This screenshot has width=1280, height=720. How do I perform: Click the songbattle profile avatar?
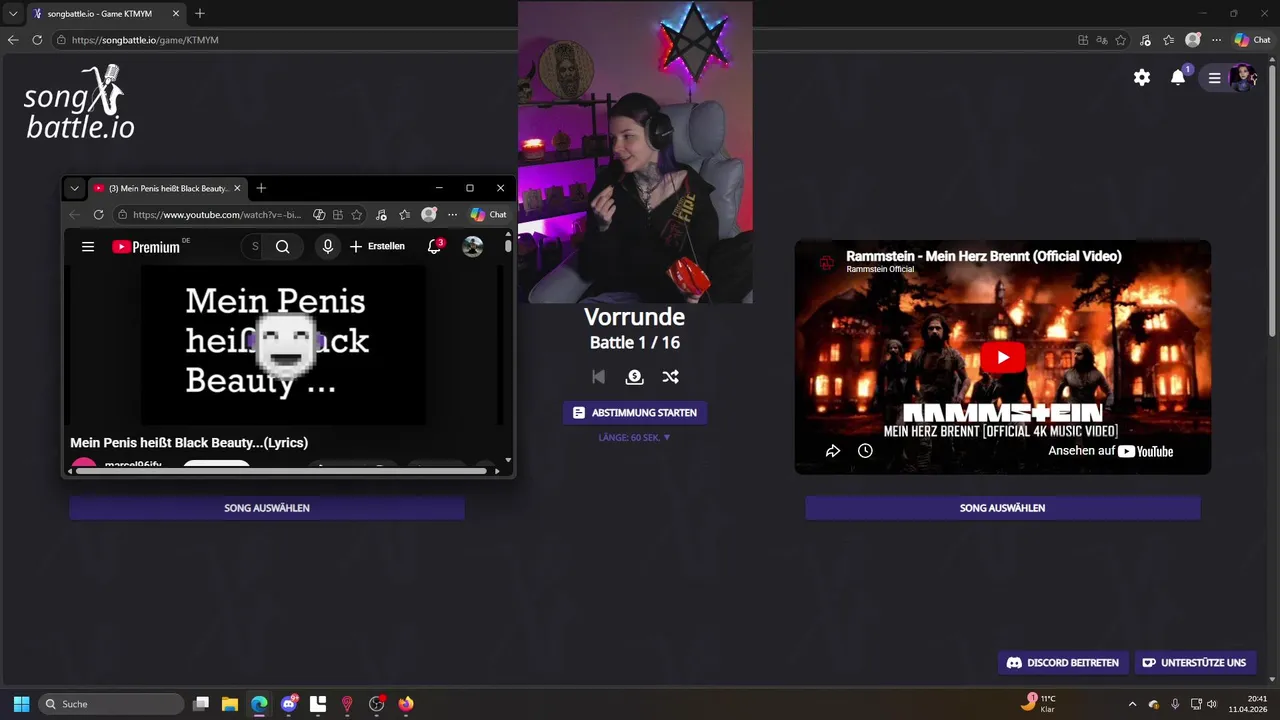(x=1242, y=77)
